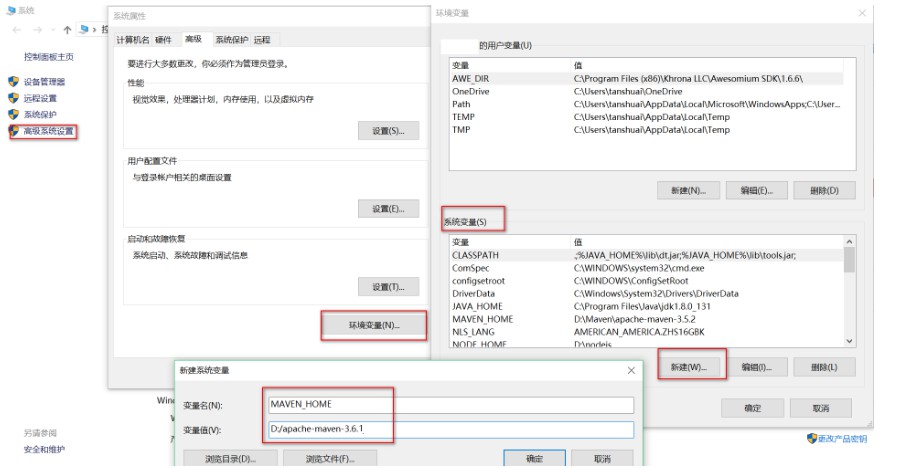
Task: Click the shield icon beside 更改产品密钥
Action: [812, 438]
